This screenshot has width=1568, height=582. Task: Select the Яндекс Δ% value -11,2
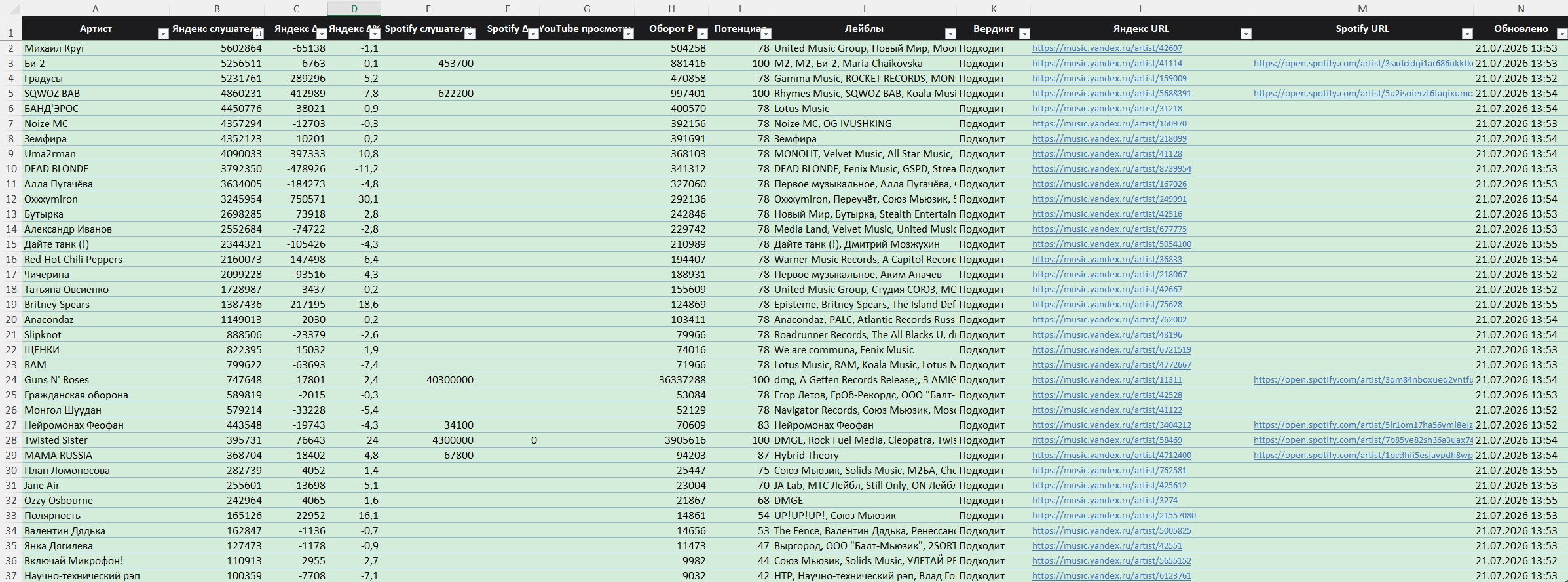tap(354, 168)
